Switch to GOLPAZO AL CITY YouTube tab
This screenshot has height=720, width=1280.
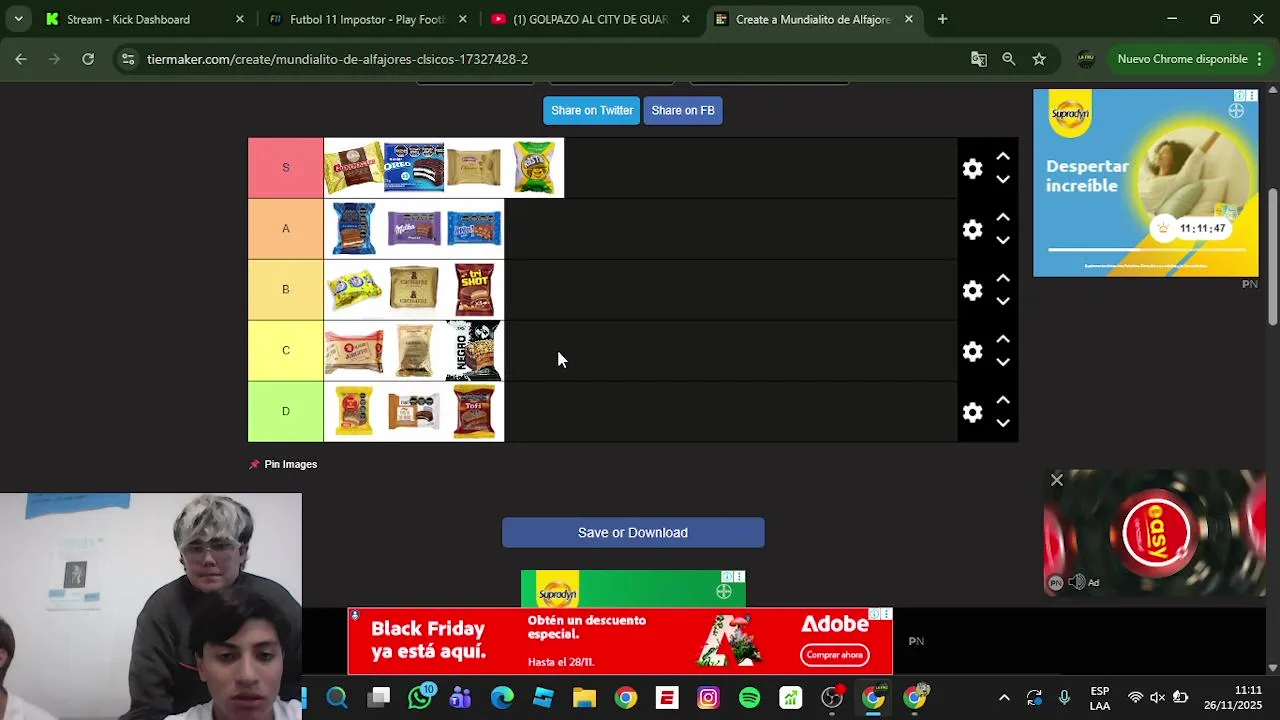[590, 19]
